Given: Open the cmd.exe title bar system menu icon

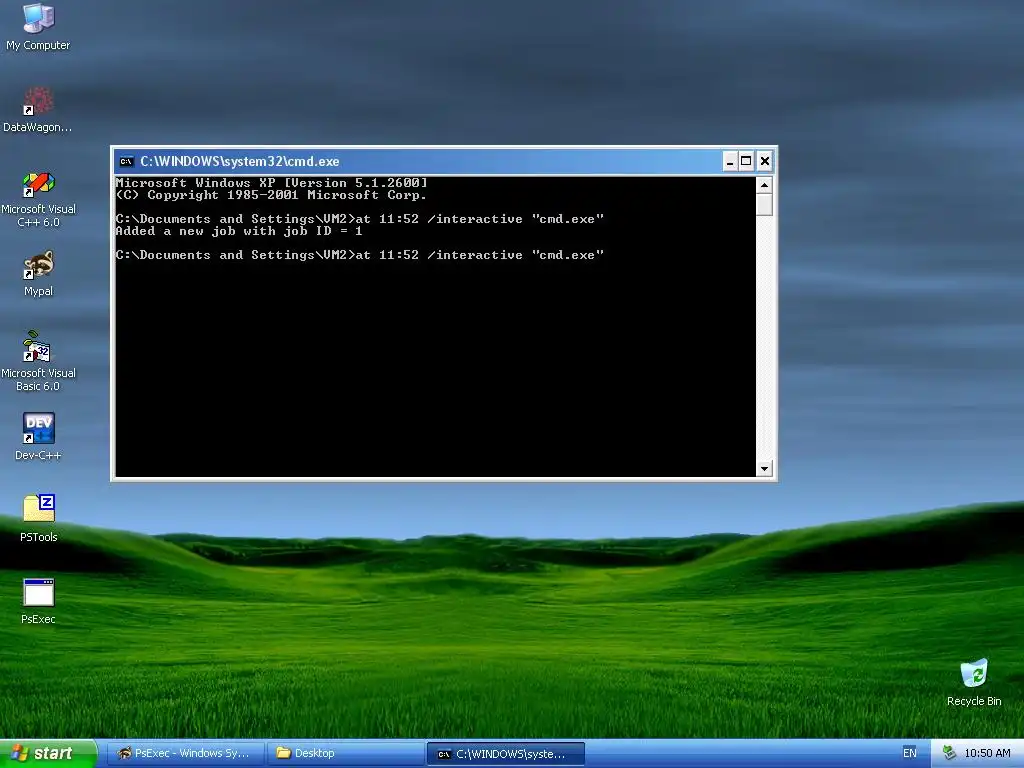Looking at the screenshot, I should [127, 161].
